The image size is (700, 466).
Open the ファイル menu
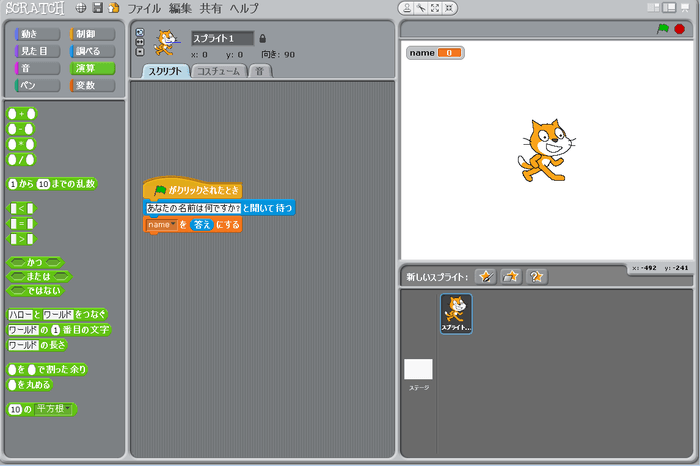[x=144, y=8]
